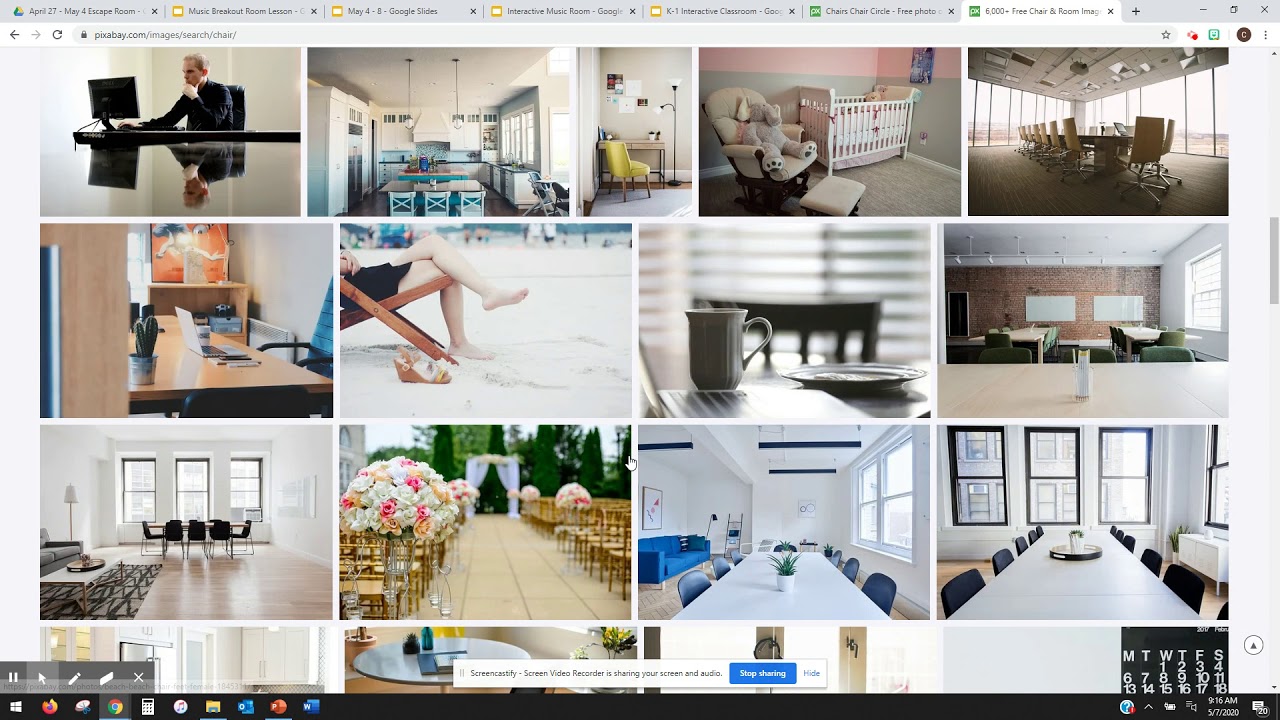
Task: Go forward in browser history
Action: pyautogui.click(x=35, y=34)
